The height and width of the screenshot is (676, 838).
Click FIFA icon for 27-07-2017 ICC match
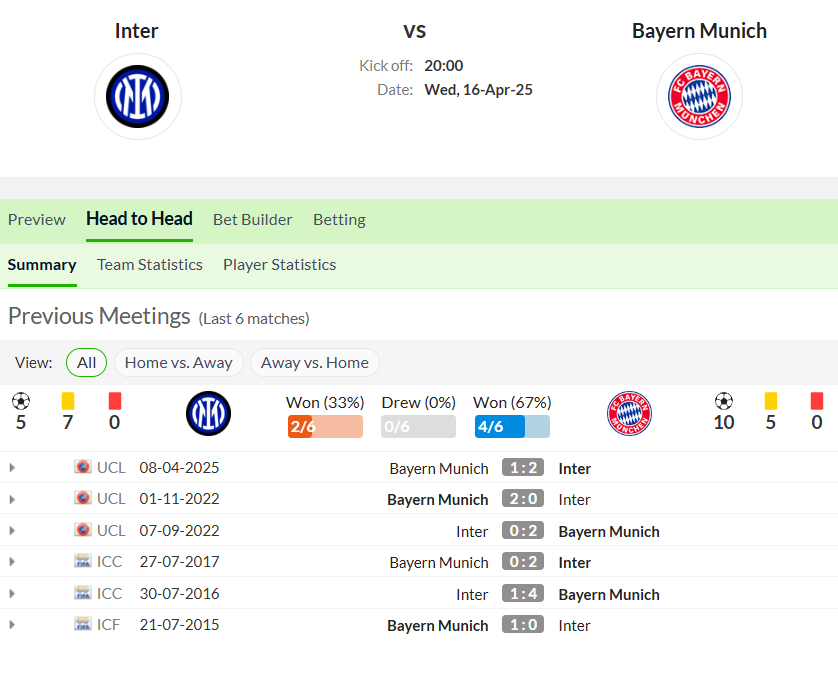(x=83, y=561)
